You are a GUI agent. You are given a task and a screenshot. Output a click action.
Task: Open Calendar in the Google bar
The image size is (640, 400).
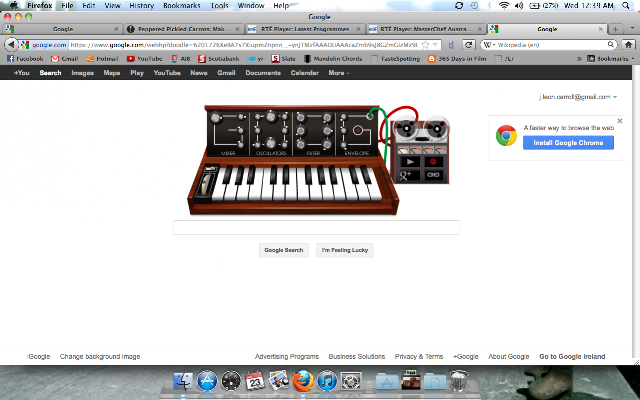click(x=304, y=73)
